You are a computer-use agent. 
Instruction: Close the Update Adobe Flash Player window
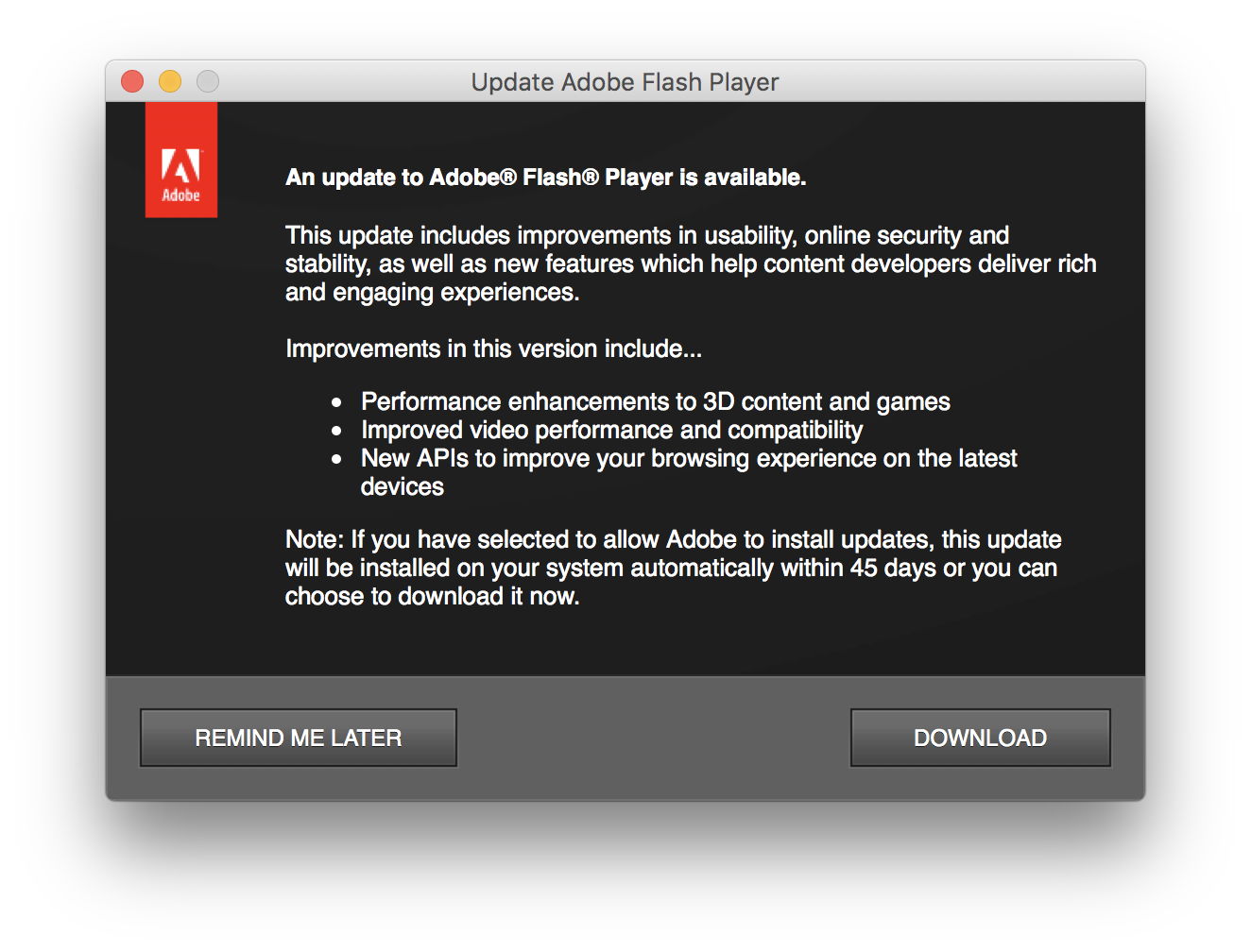(132, 82)
